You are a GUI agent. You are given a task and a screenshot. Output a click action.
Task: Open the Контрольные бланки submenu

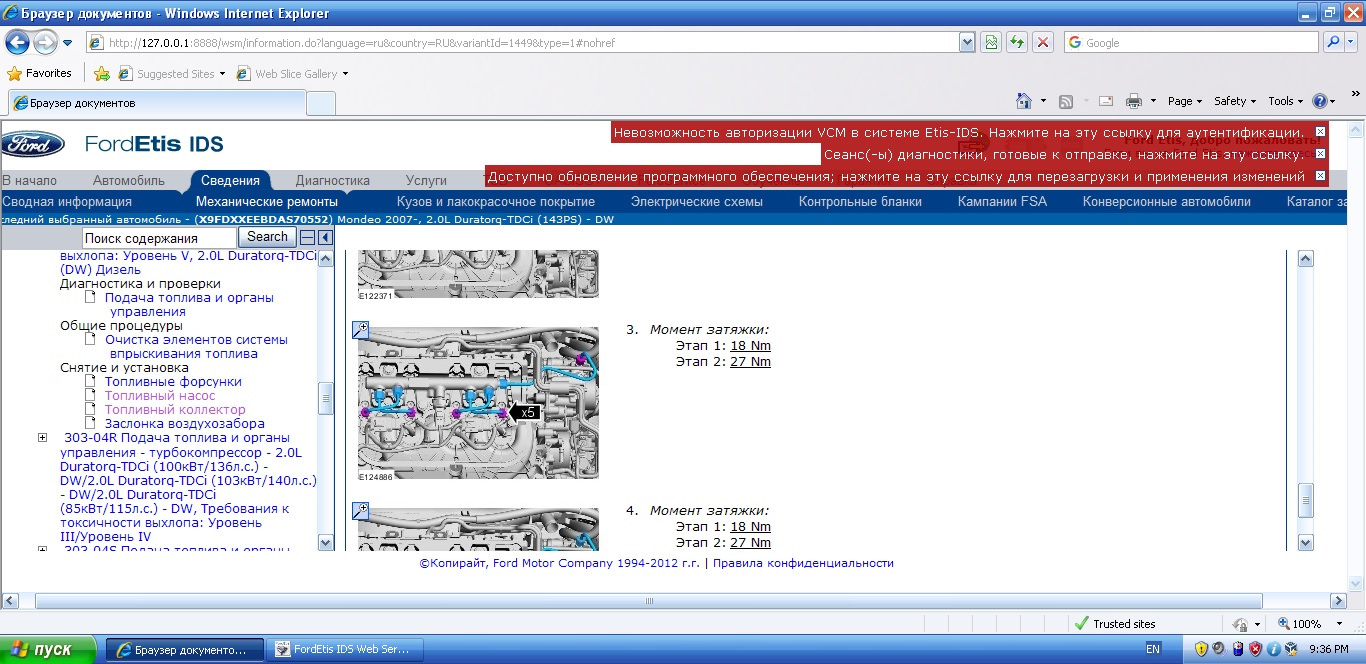[860, 201]
